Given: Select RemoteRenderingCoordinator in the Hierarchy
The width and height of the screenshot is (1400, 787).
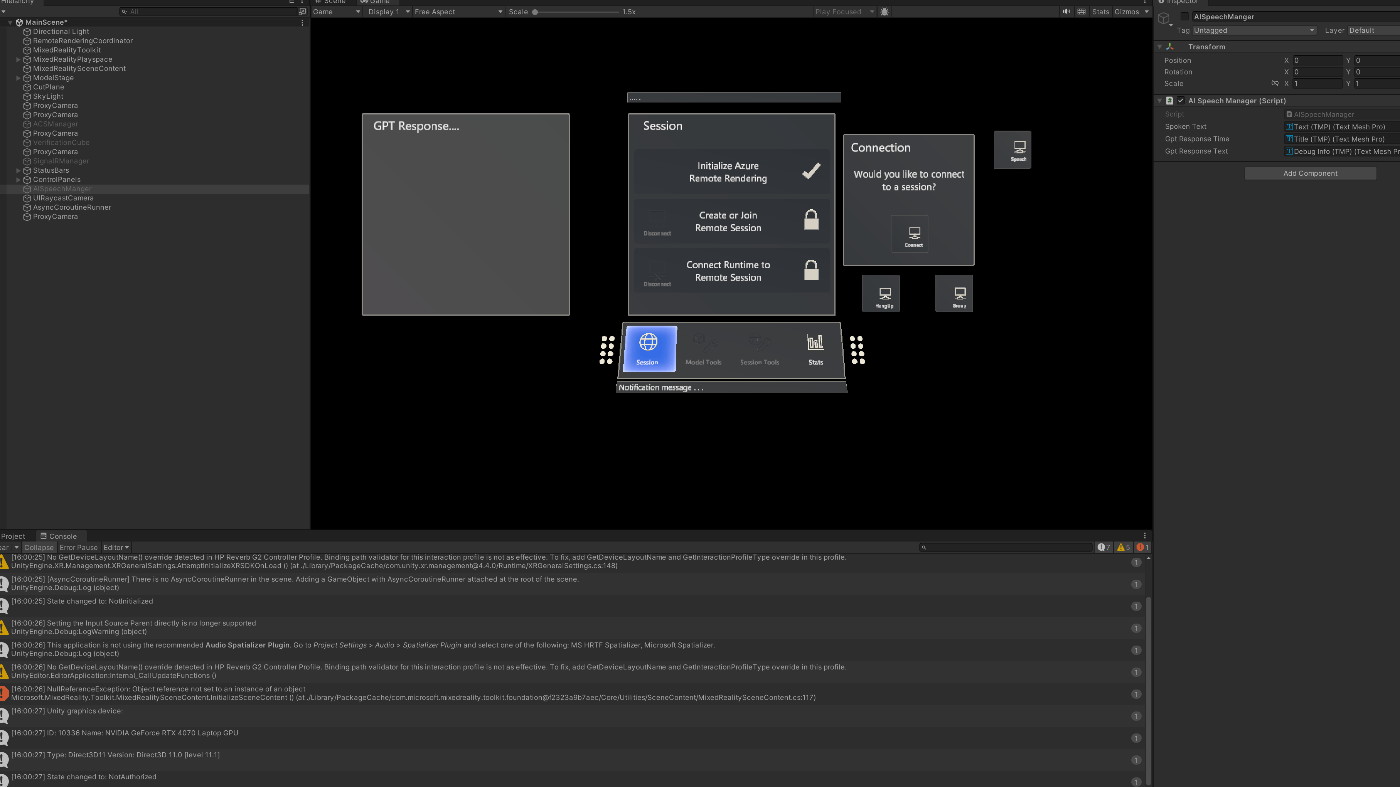Looking at the screenshot, I should click(83, 41).
